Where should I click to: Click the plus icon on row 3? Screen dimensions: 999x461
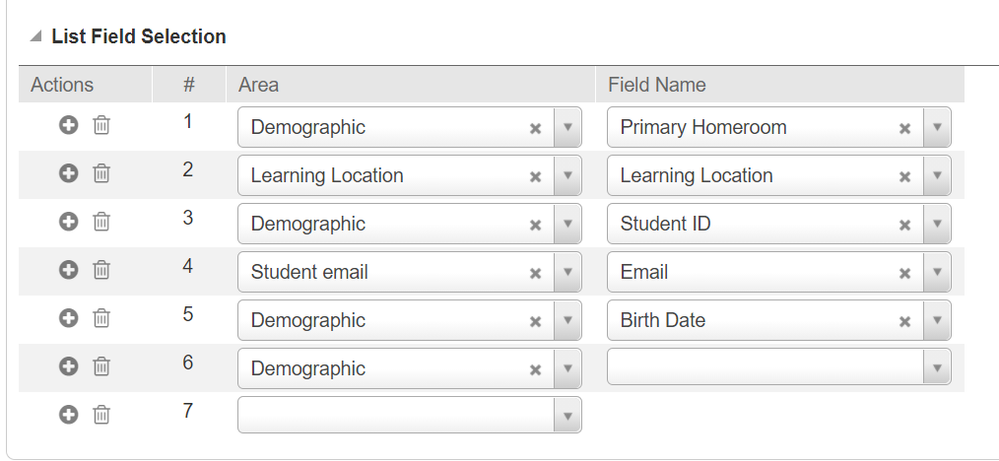point(68,222)
